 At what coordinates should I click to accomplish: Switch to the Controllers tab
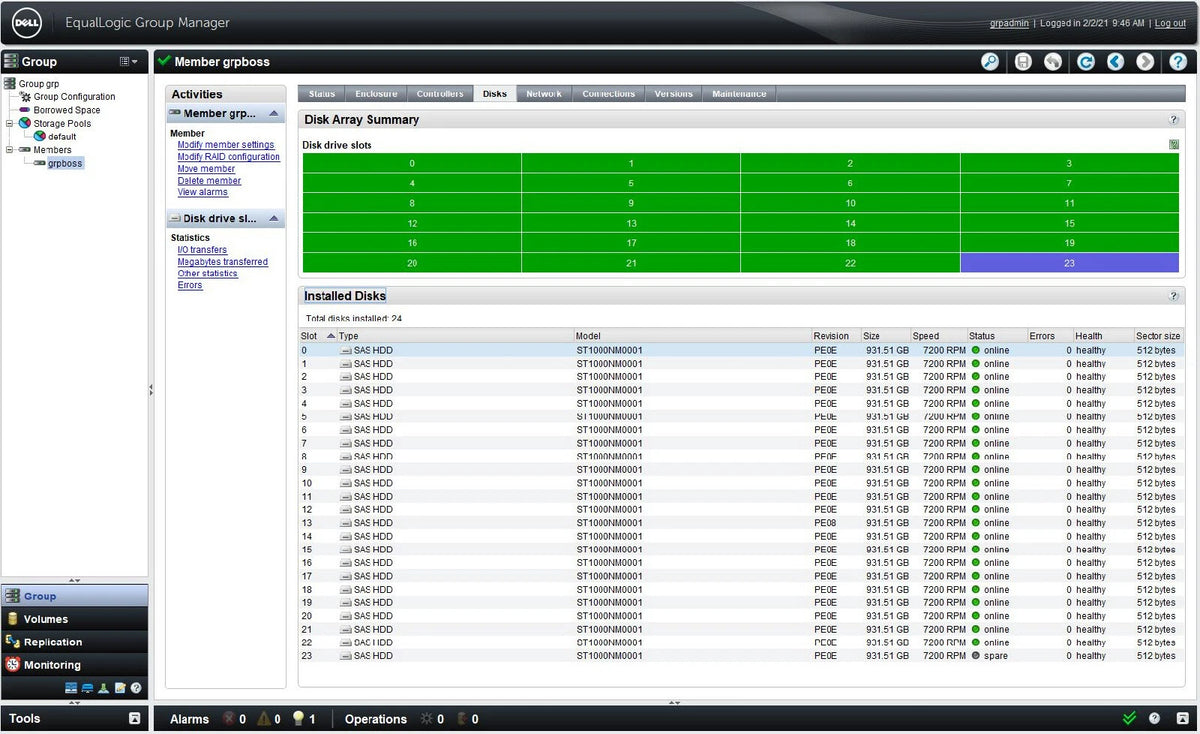point(440,94)
